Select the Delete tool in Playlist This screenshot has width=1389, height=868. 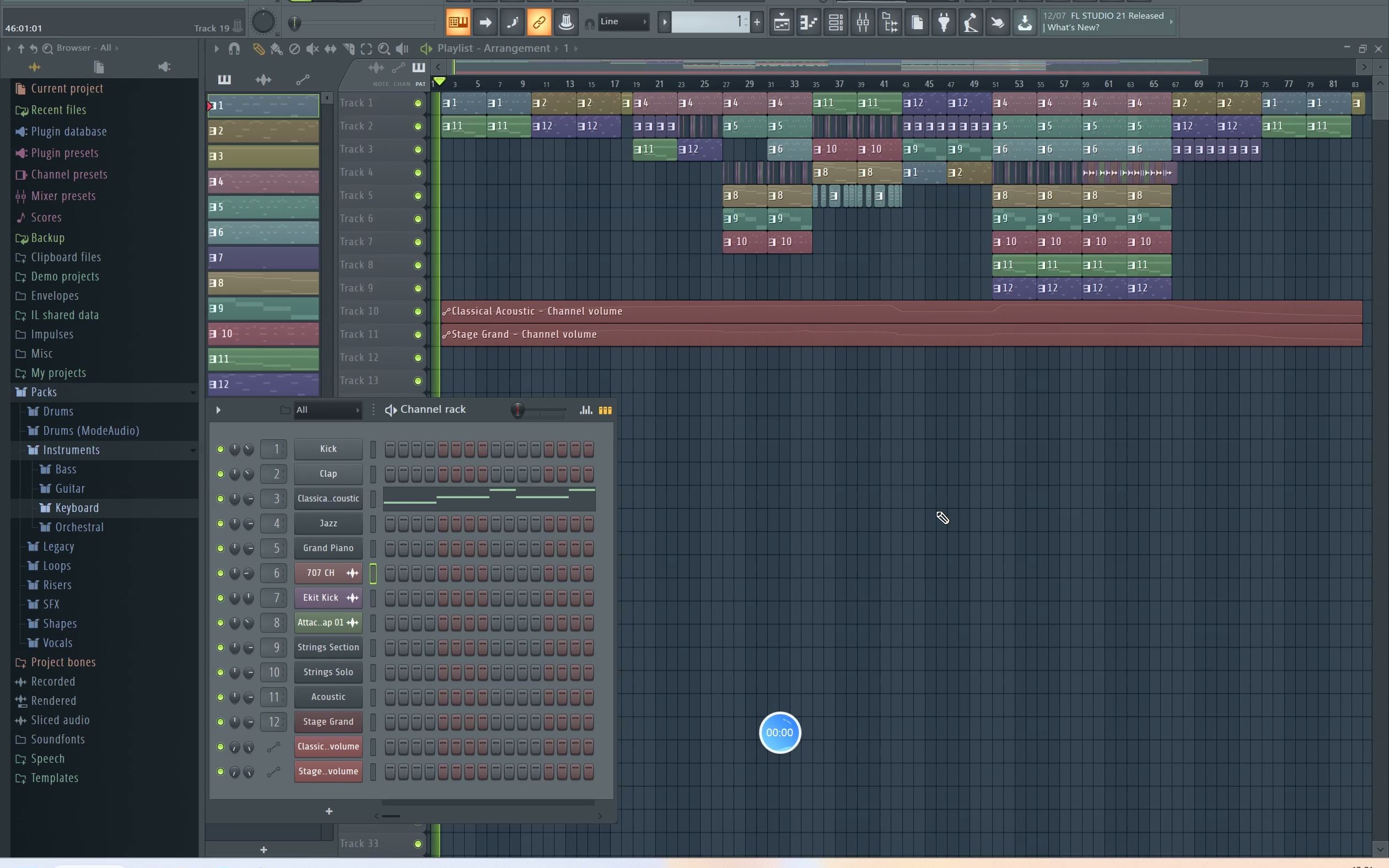(294, 49)
